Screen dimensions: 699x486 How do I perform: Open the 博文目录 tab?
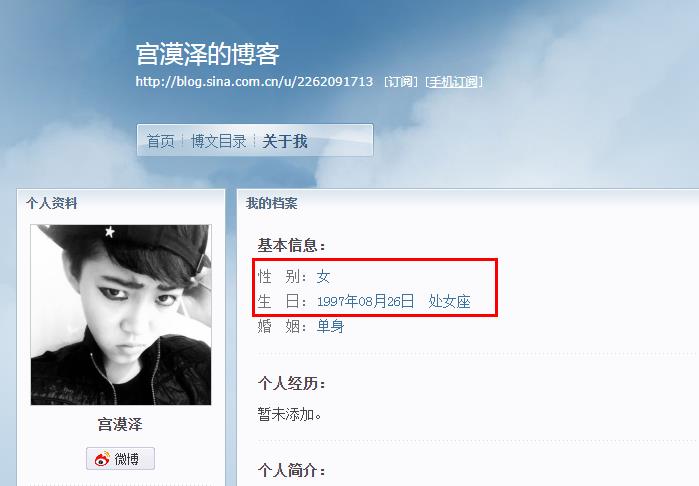click(218, 141)
